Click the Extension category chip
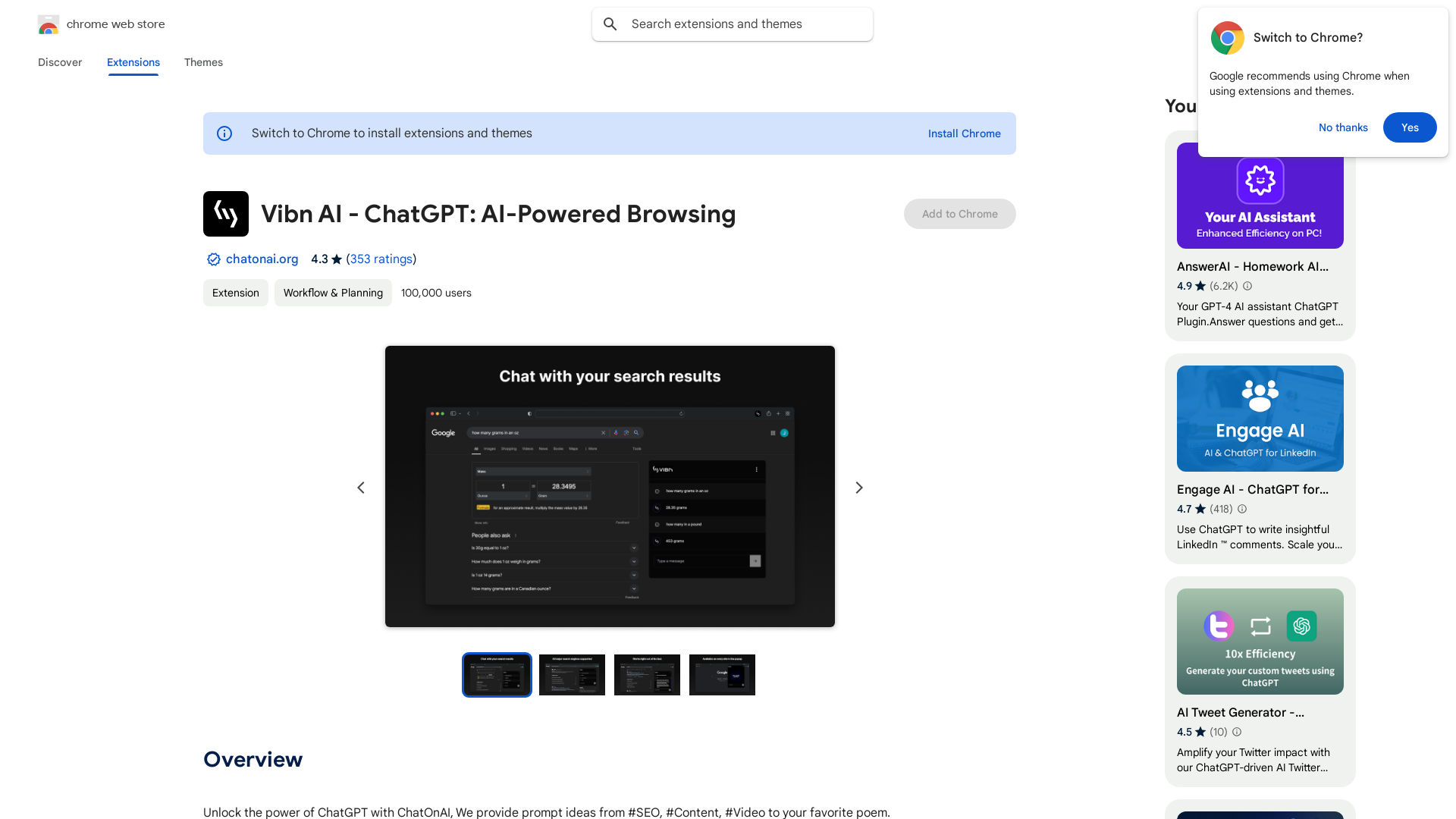This screenshot has height=819, width=1456. point(236,293)
